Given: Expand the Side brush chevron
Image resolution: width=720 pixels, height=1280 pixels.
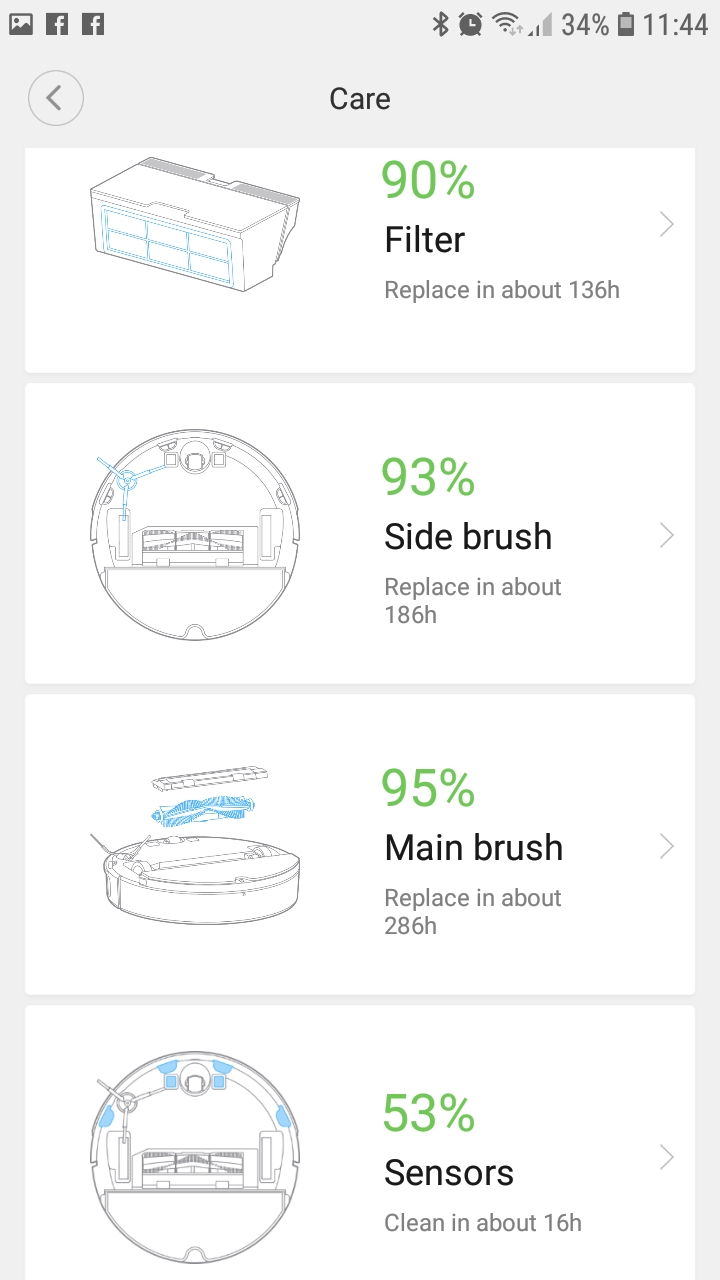Looking at the screenshot, I should pos(667,536).
